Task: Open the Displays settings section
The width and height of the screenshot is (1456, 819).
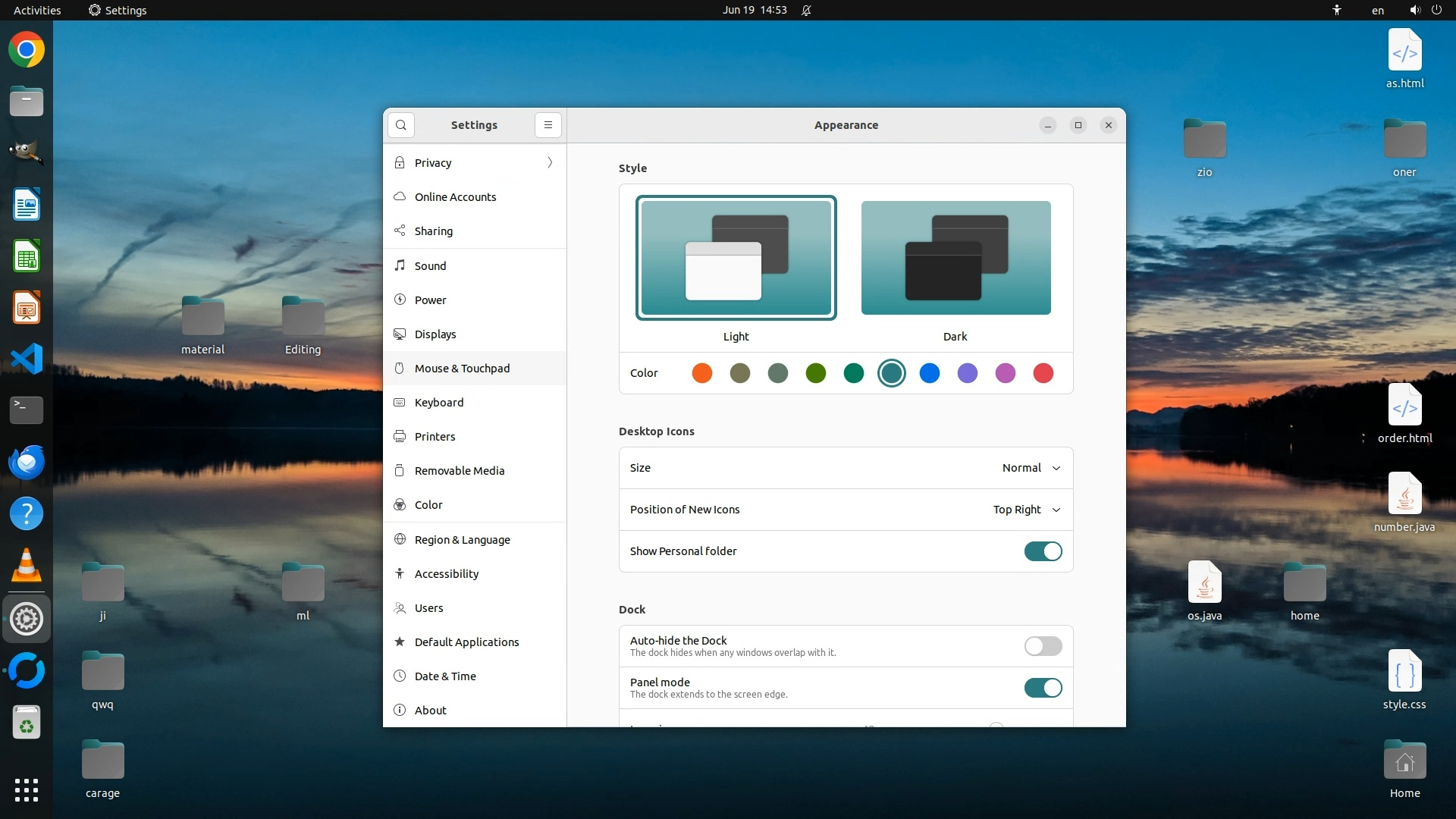Action: [x=435, y=334]
